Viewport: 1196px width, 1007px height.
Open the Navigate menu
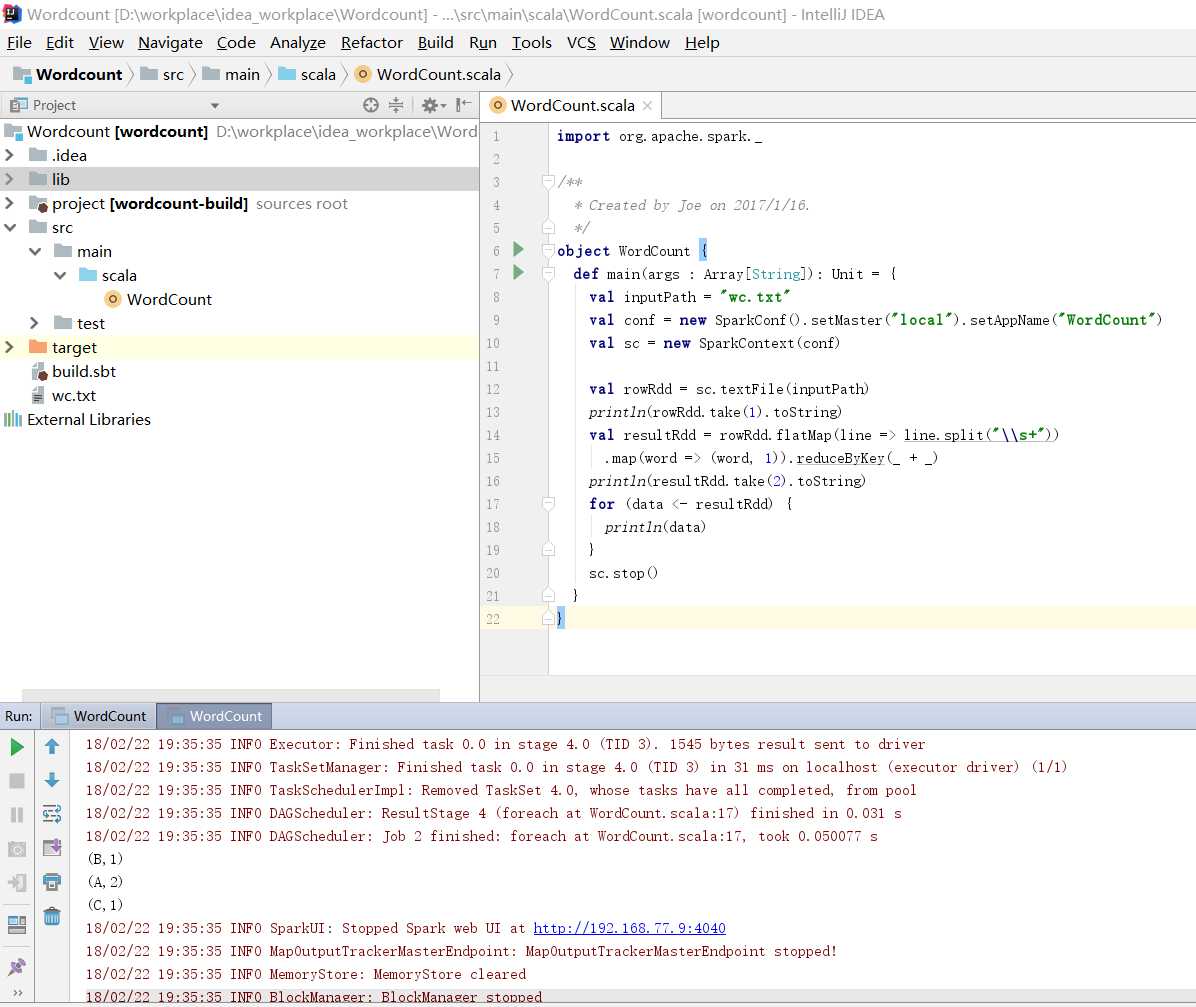(x=170, y=43)
